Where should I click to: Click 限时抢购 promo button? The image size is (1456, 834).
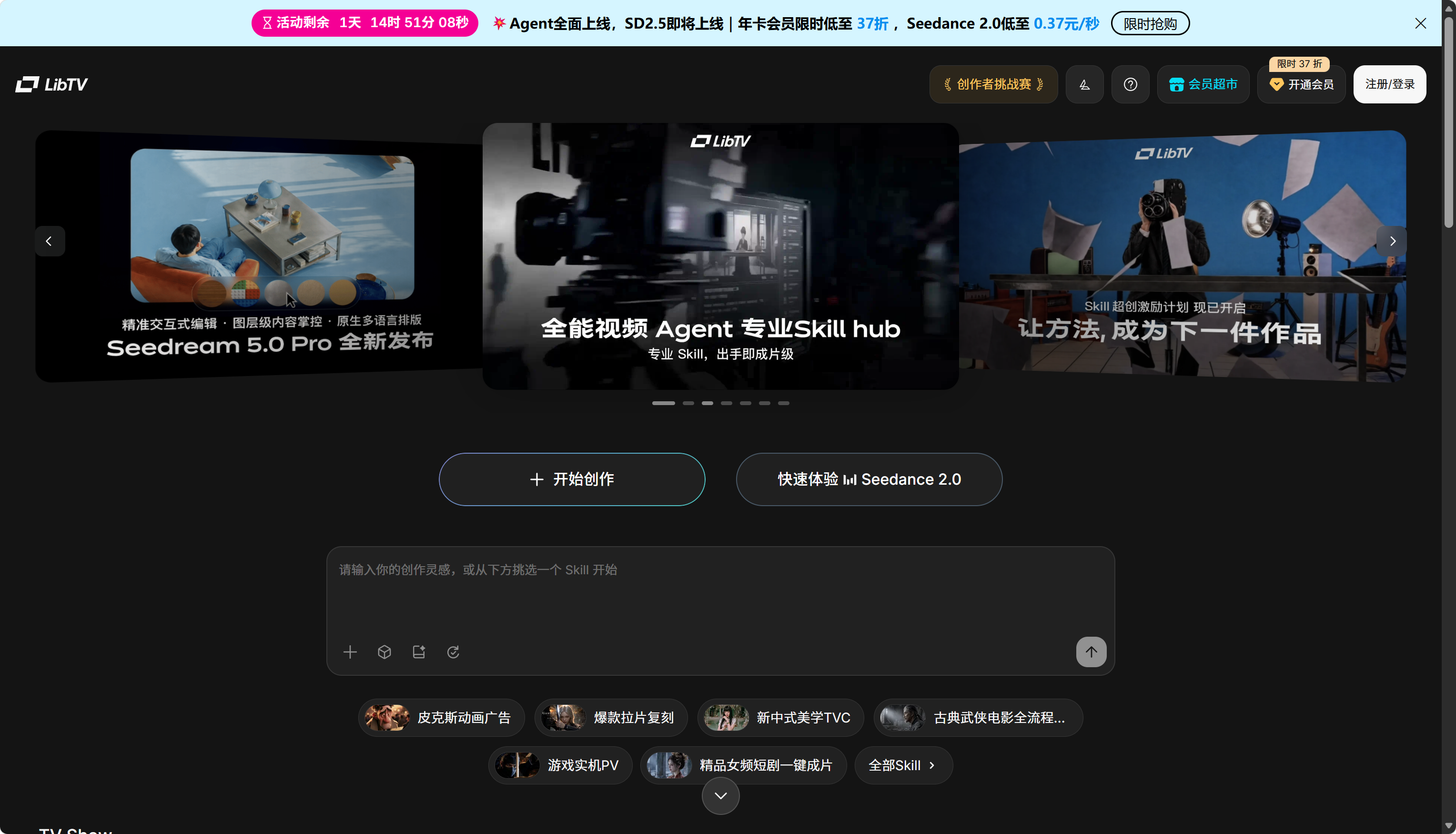[1150, 23]
